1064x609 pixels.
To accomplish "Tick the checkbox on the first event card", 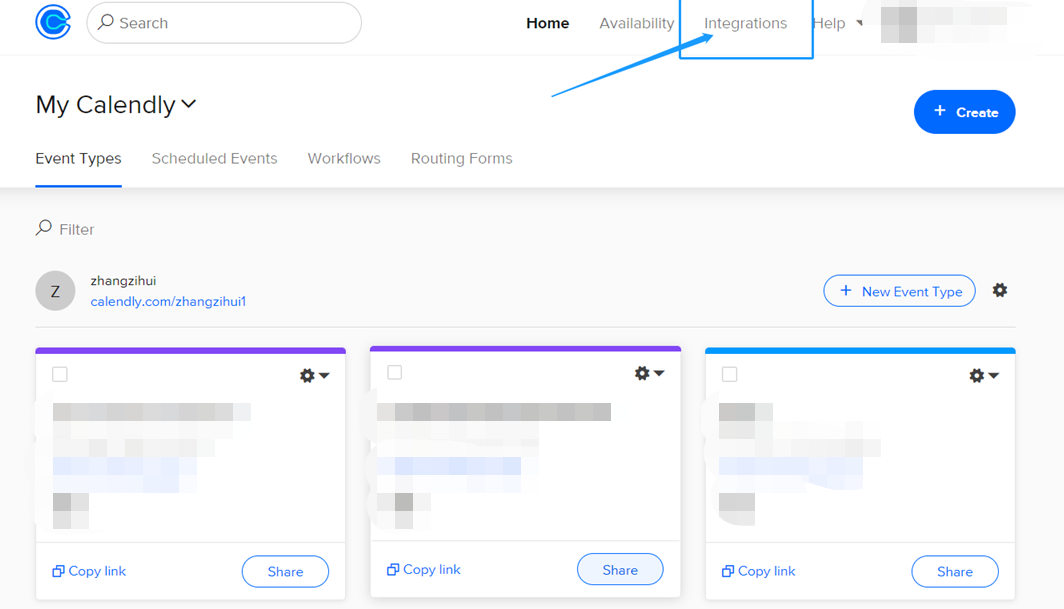I will [60, 374].
